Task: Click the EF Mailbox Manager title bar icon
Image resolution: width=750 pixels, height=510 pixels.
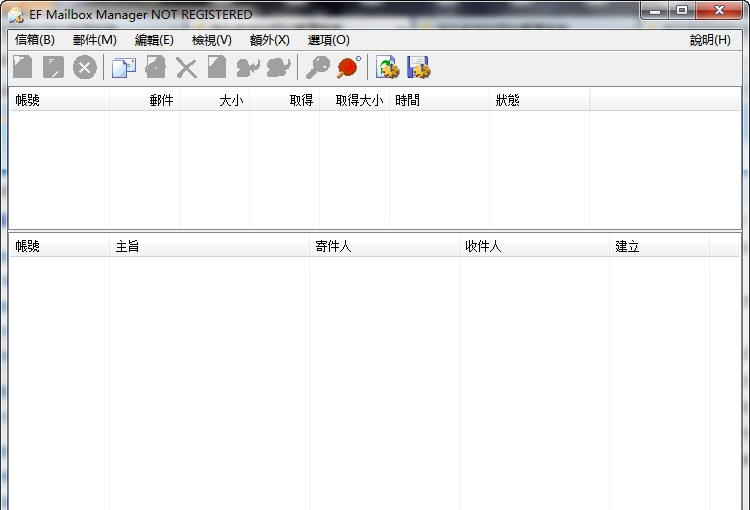Action: (x=16, y=15)
